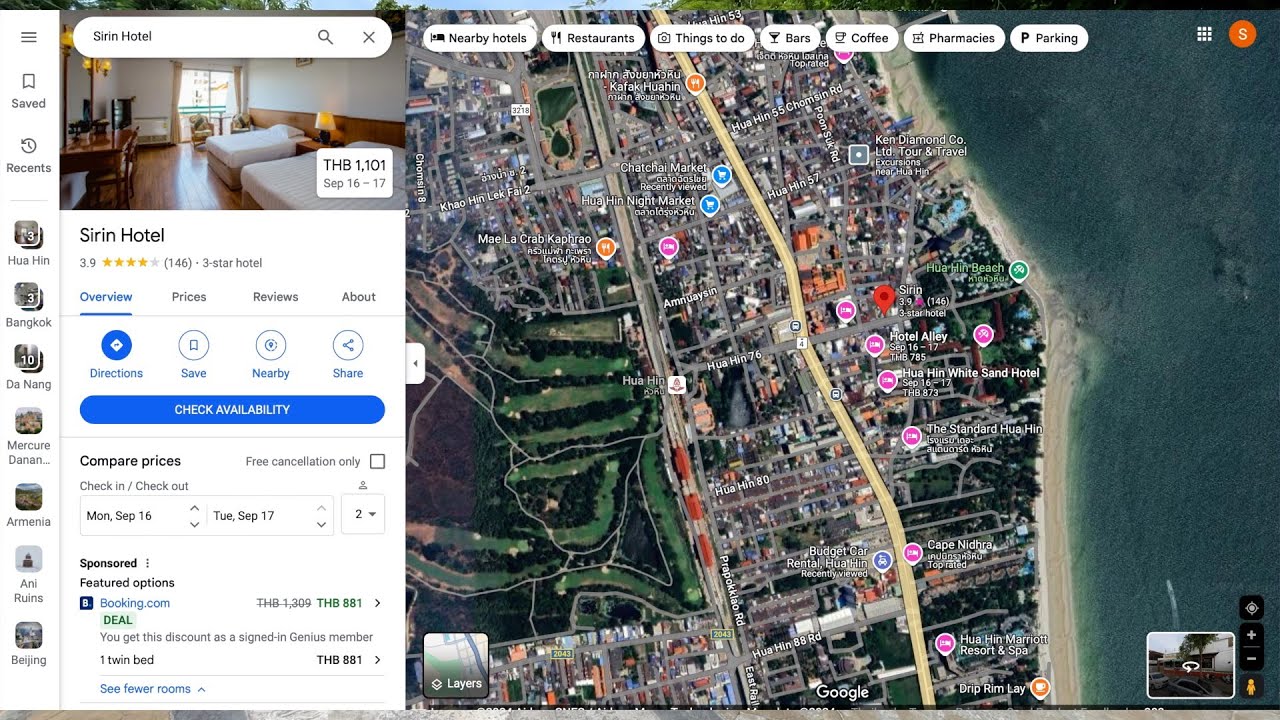1280x720 pixels.
Task: Share the Sirin Hotel place
Action: click(348, 355)
